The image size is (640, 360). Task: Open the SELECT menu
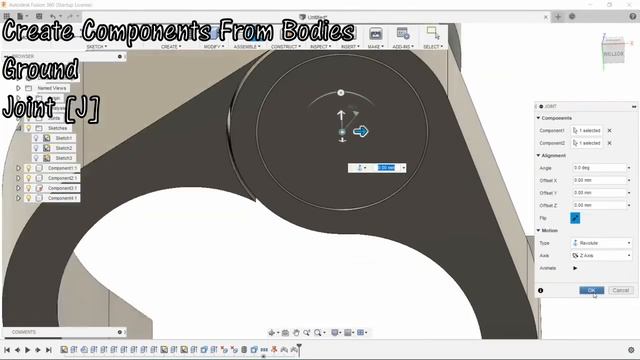[433, 47]
